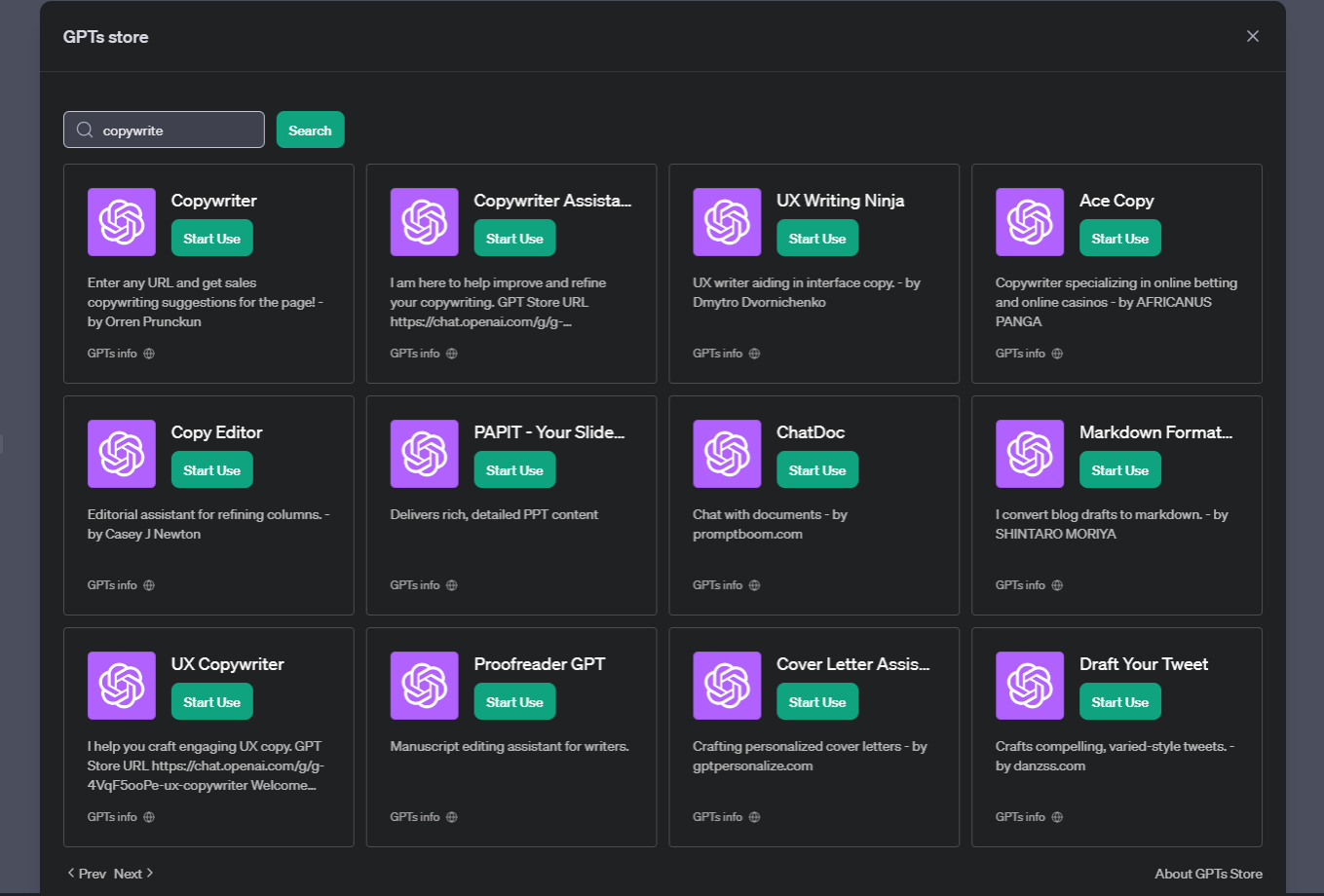The image size is (1324, 896).
Task: Click the magnifier icon in search box
Action: tap(85, 130)
